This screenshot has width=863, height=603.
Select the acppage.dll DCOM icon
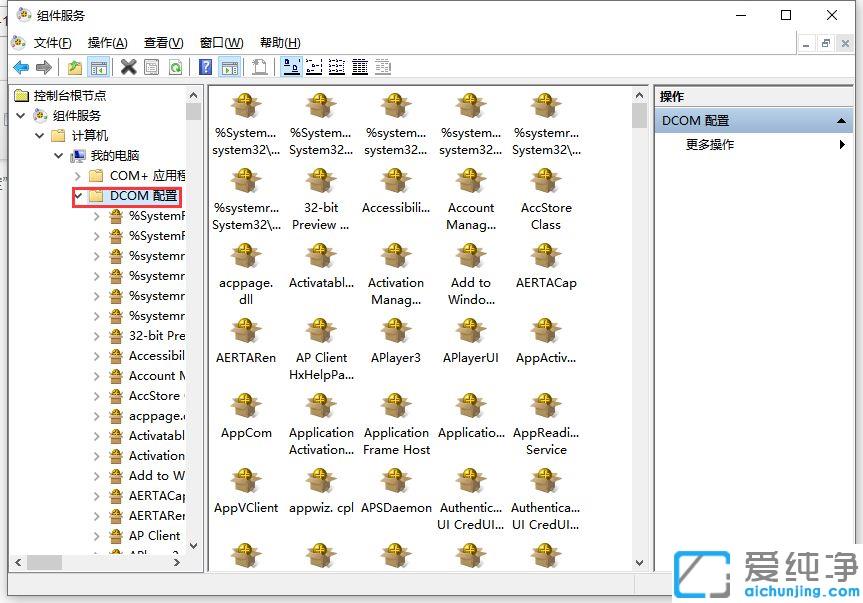pyautogui.click(x=245, y=274)
